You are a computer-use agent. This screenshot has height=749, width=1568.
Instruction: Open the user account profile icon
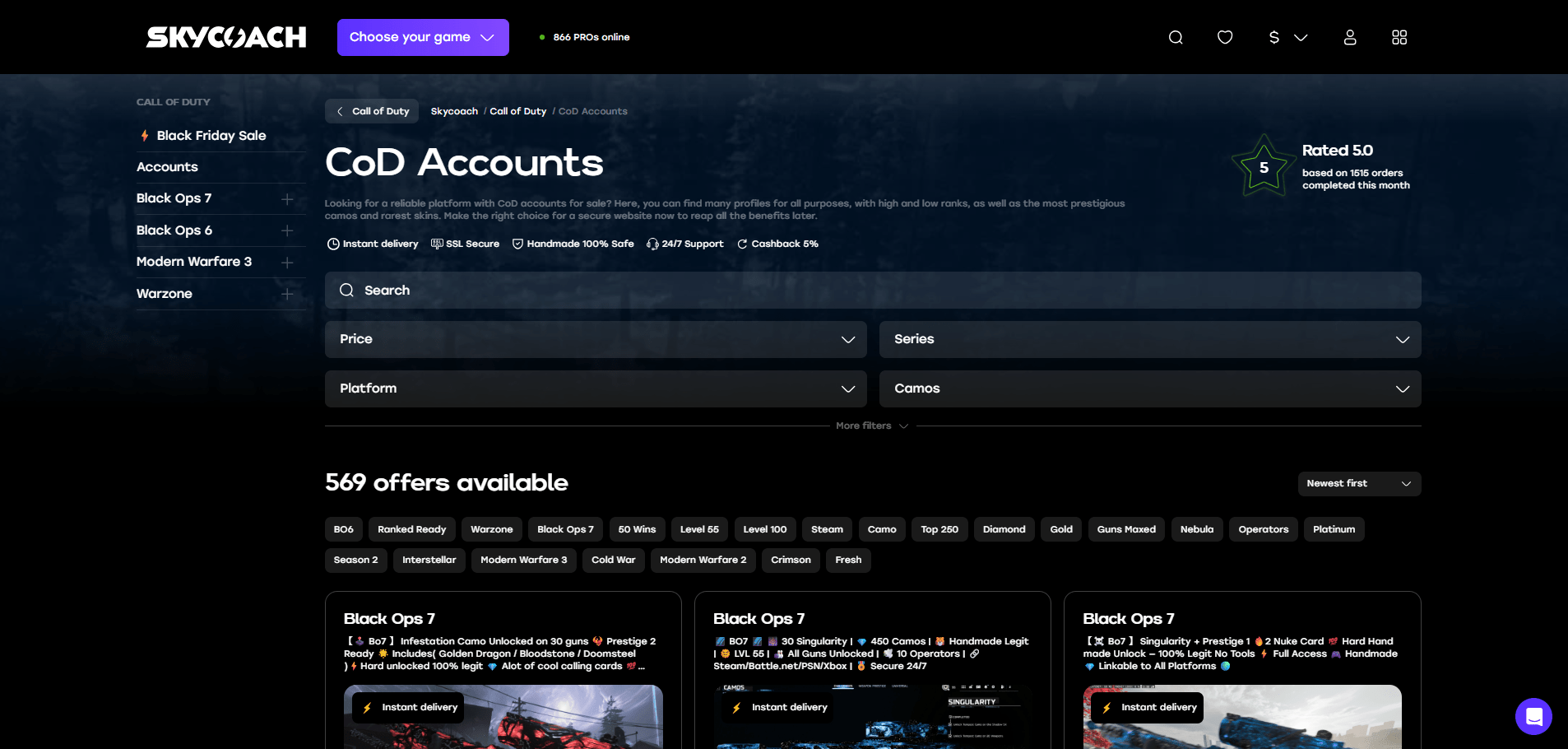point(1350,37)
